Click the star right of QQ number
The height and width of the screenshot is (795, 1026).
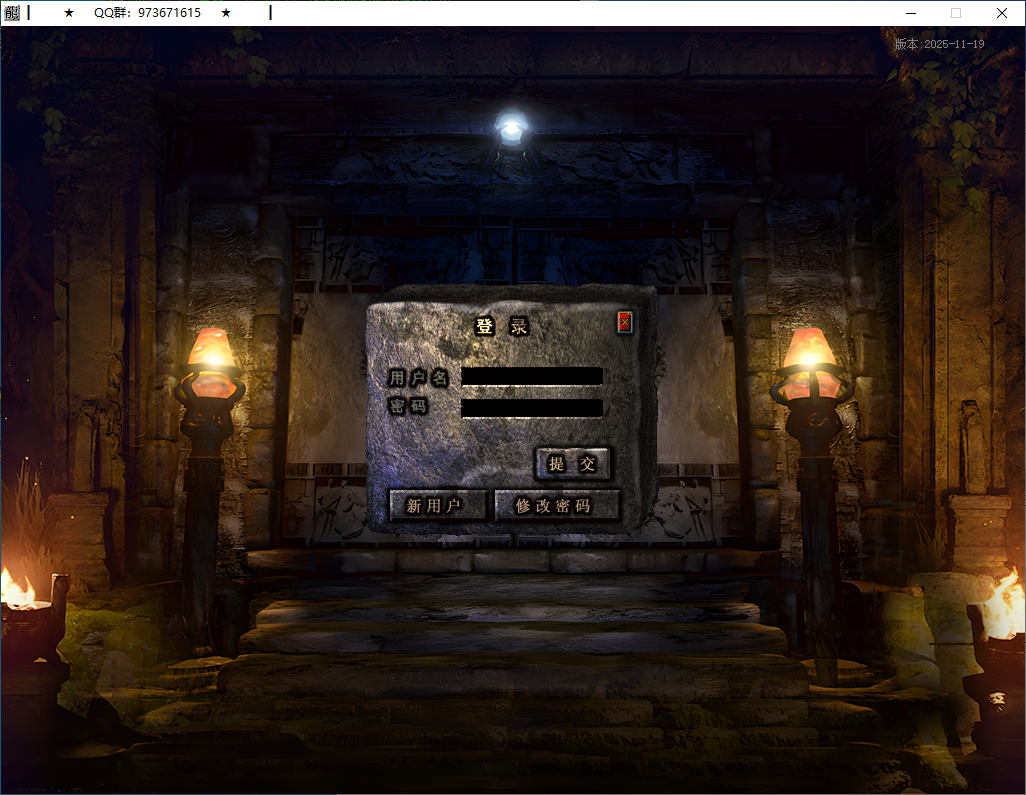coord(226,13)
